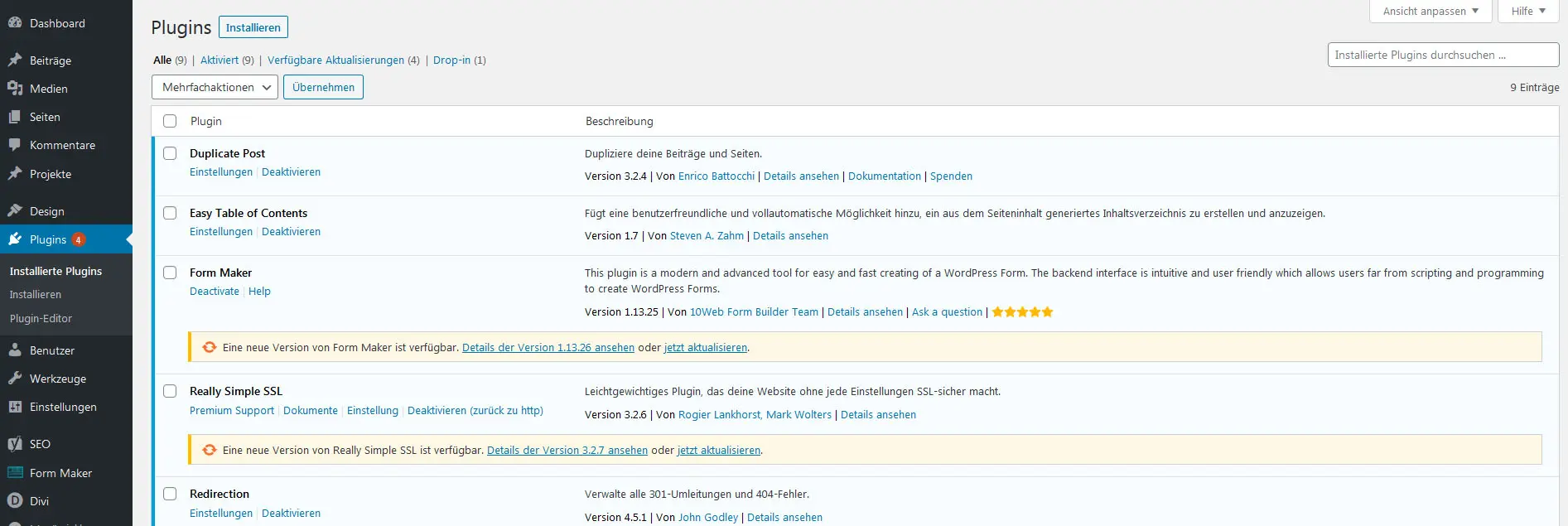
Task: Open Premium Support for Really Simple SSL
Action: pos(232,411)
